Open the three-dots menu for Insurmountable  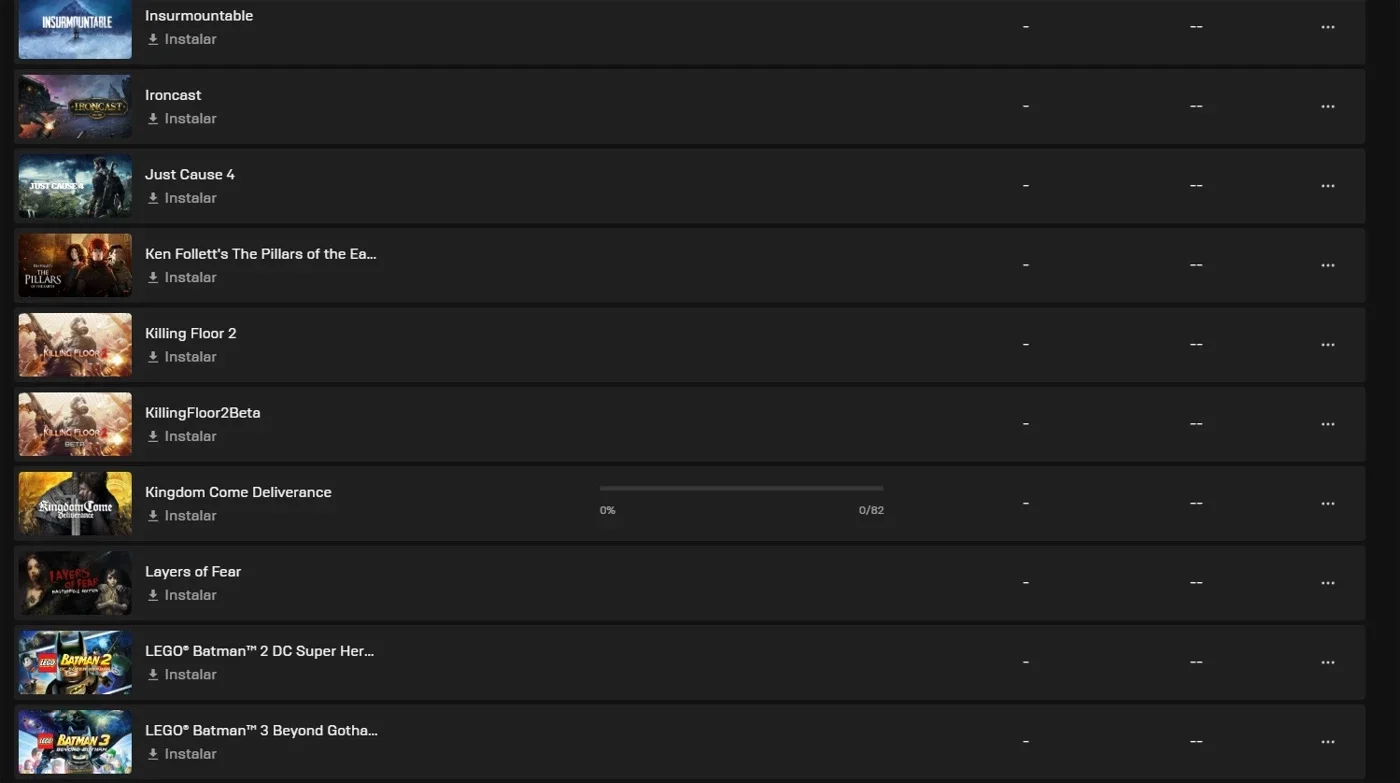1327,27
